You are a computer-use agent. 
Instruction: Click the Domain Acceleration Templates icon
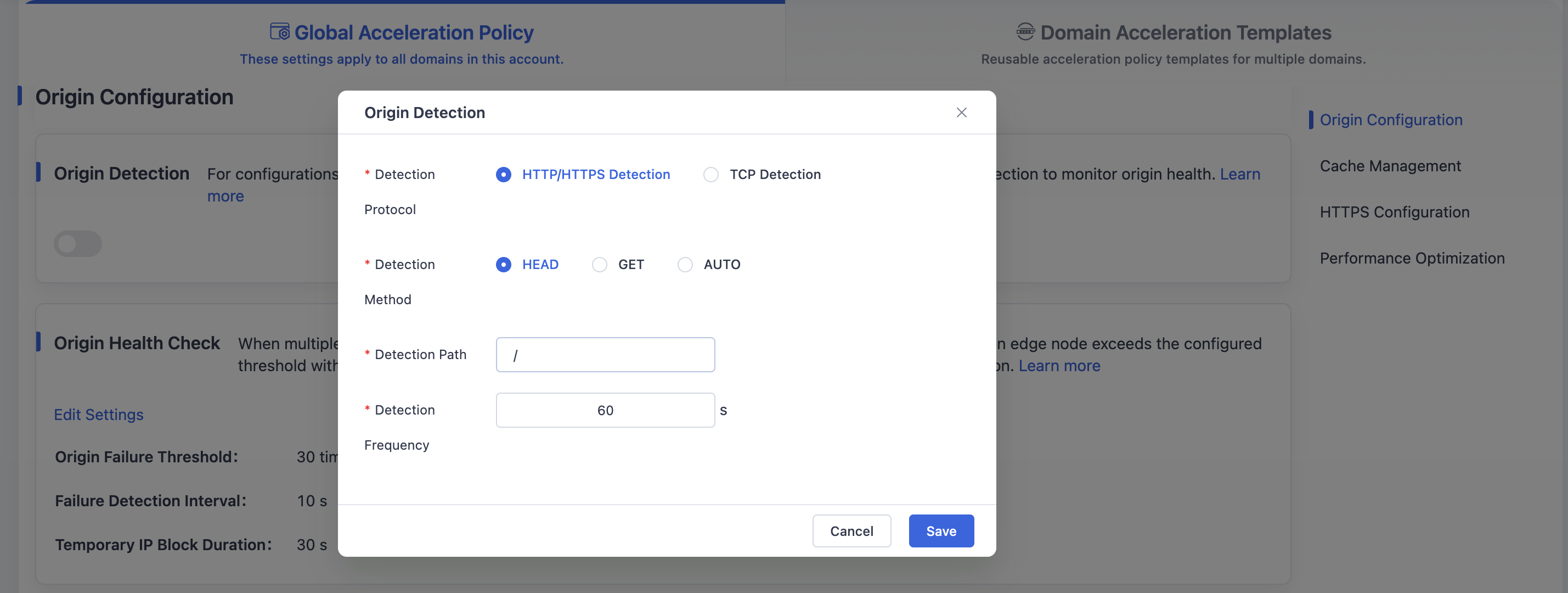(x=1025, y=32)
